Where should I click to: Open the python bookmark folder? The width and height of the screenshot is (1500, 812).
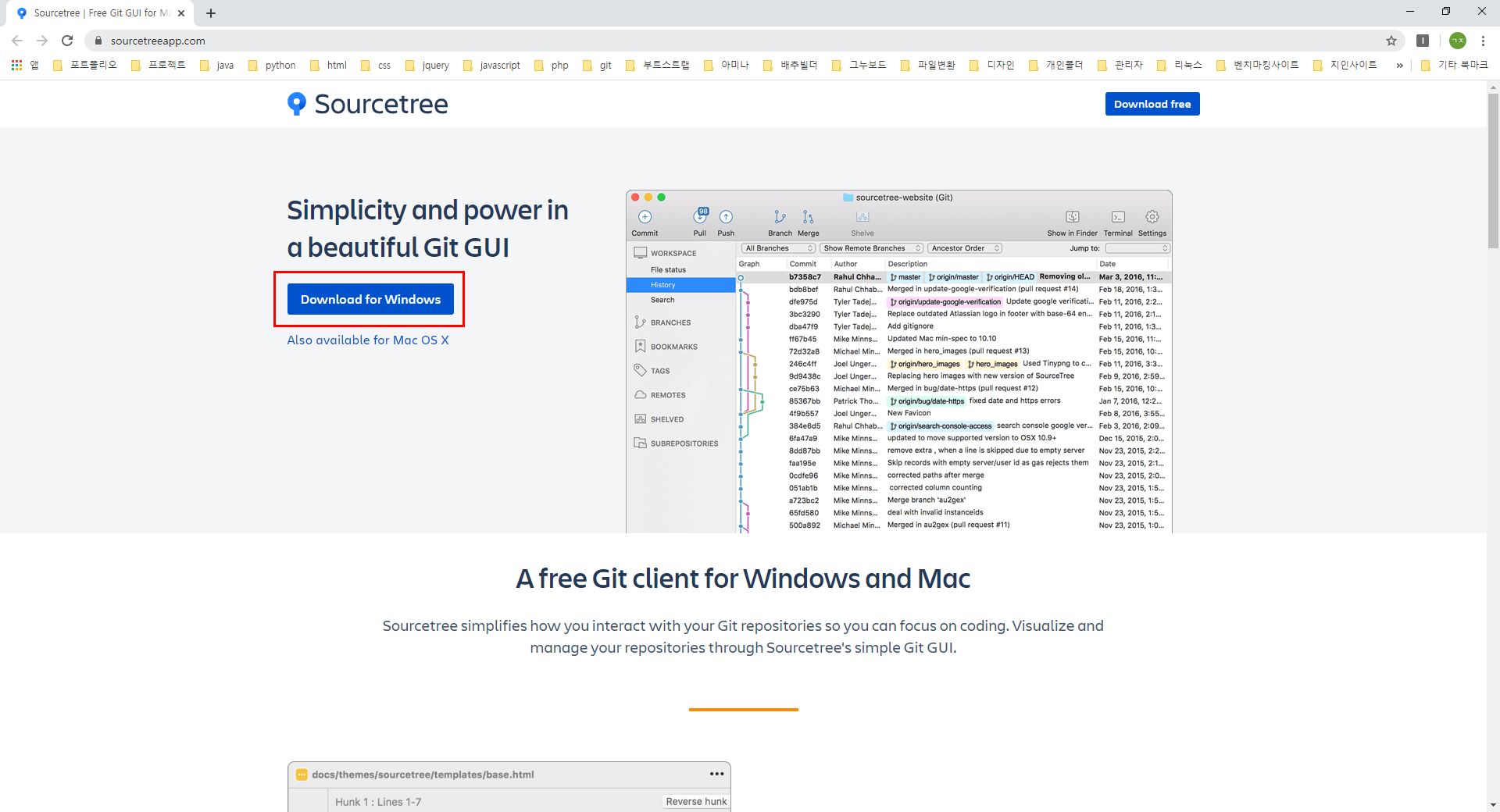(x=272, y=66)
